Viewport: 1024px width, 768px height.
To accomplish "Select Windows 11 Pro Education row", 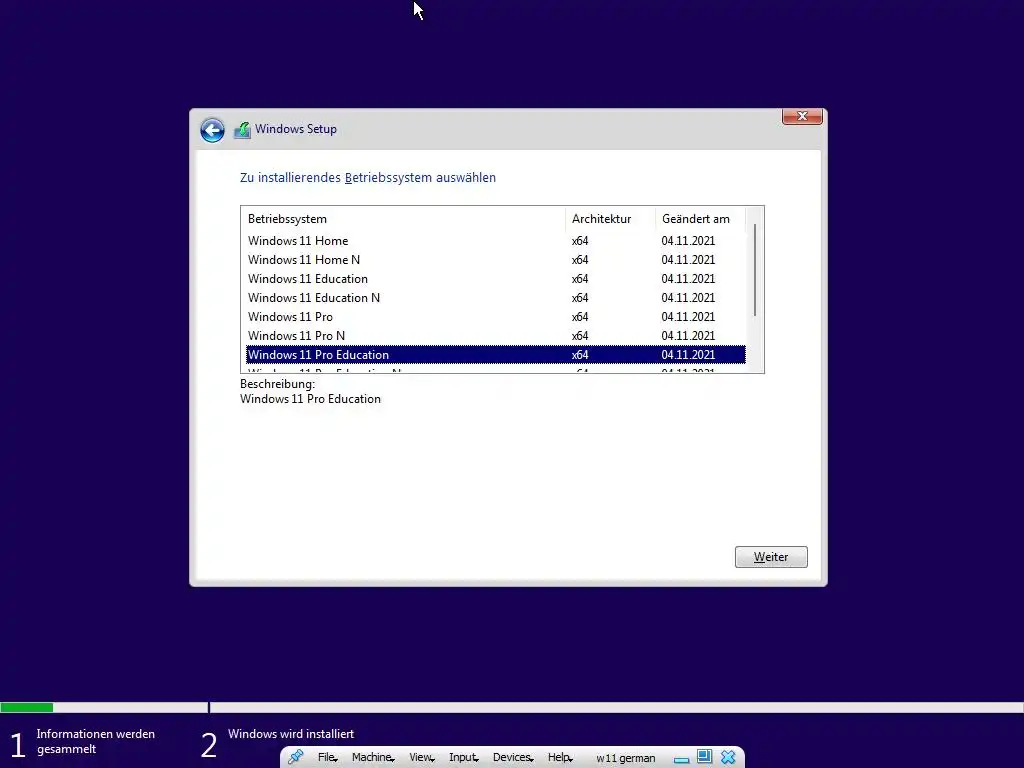I will [496, 355].
